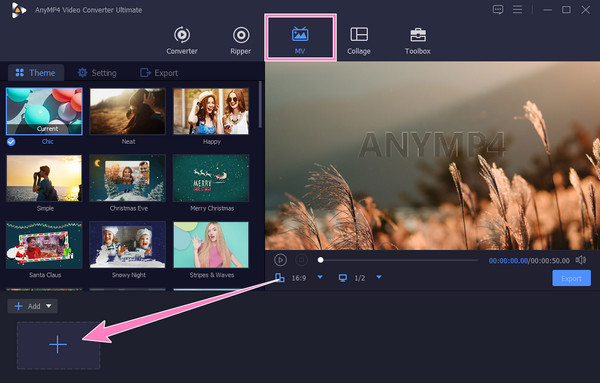Select the Neat theme thumbnail
This screenshot has height=383, width=600.
[x=127, y=111]
